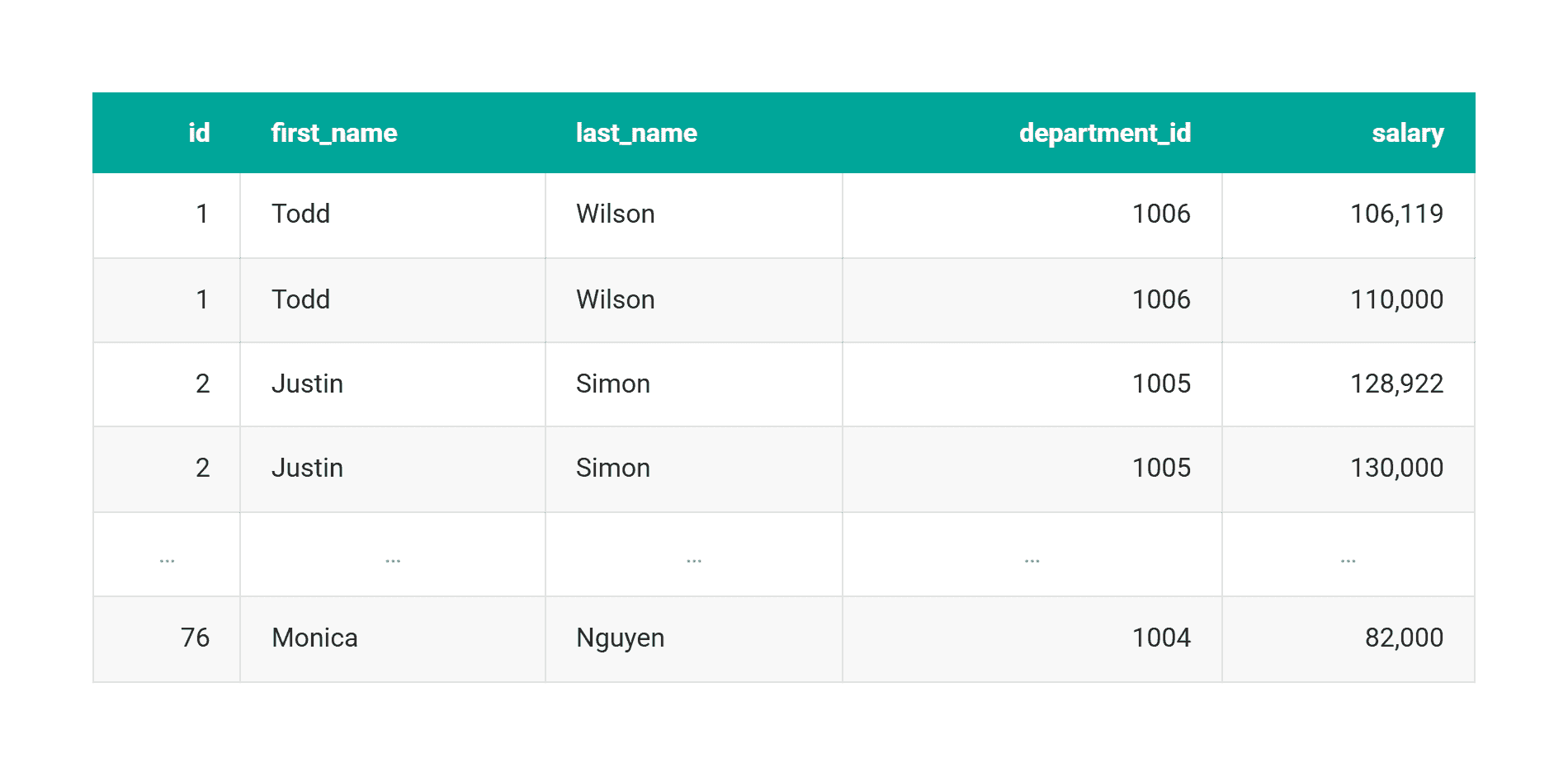1568x772 pixels.
Task: Click Todd in the 110,000 row
Action: point(300,299)
